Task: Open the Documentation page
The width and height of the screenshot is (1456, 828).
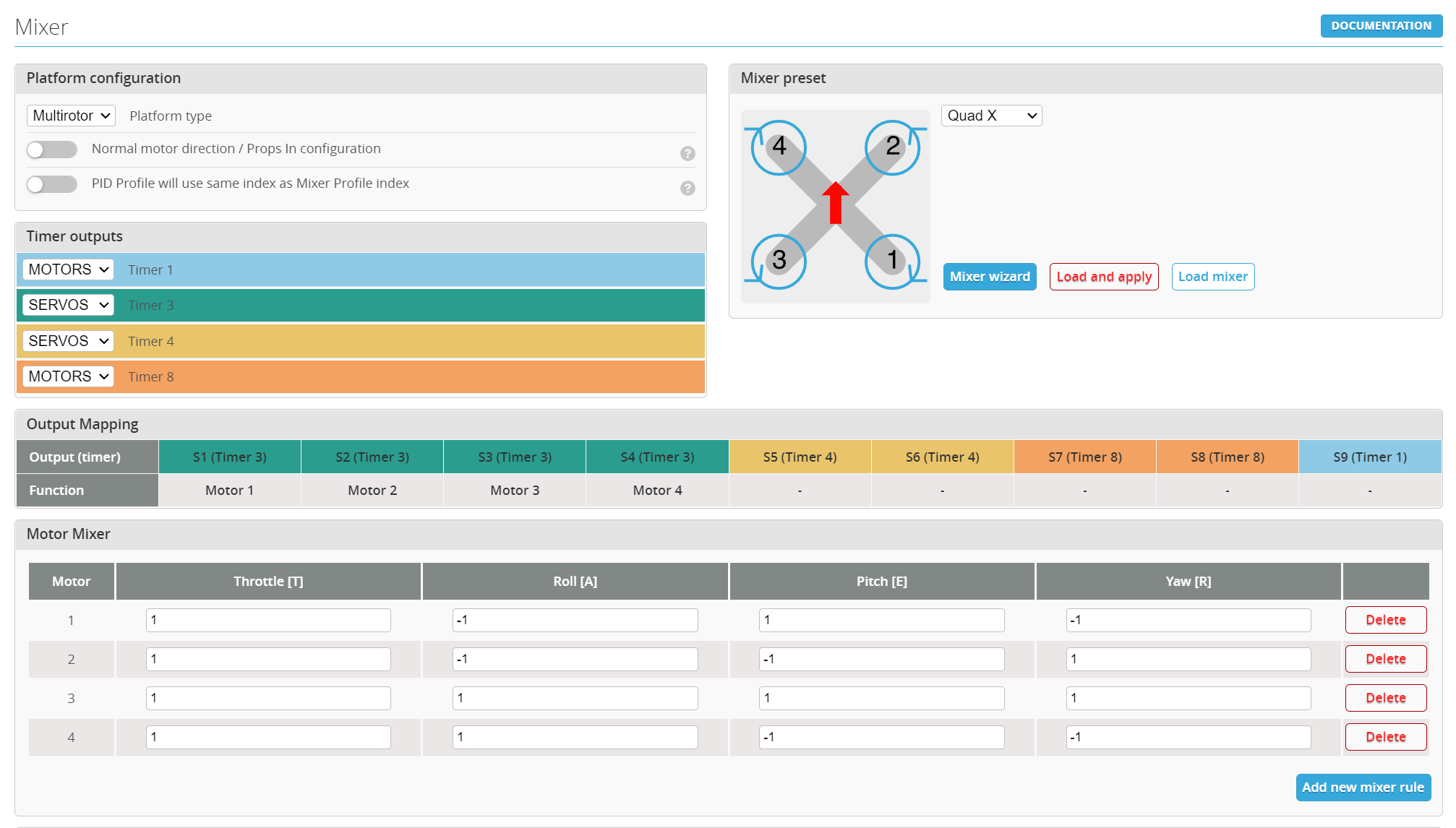Action: pyautogui.click(x=1380, y=25)
